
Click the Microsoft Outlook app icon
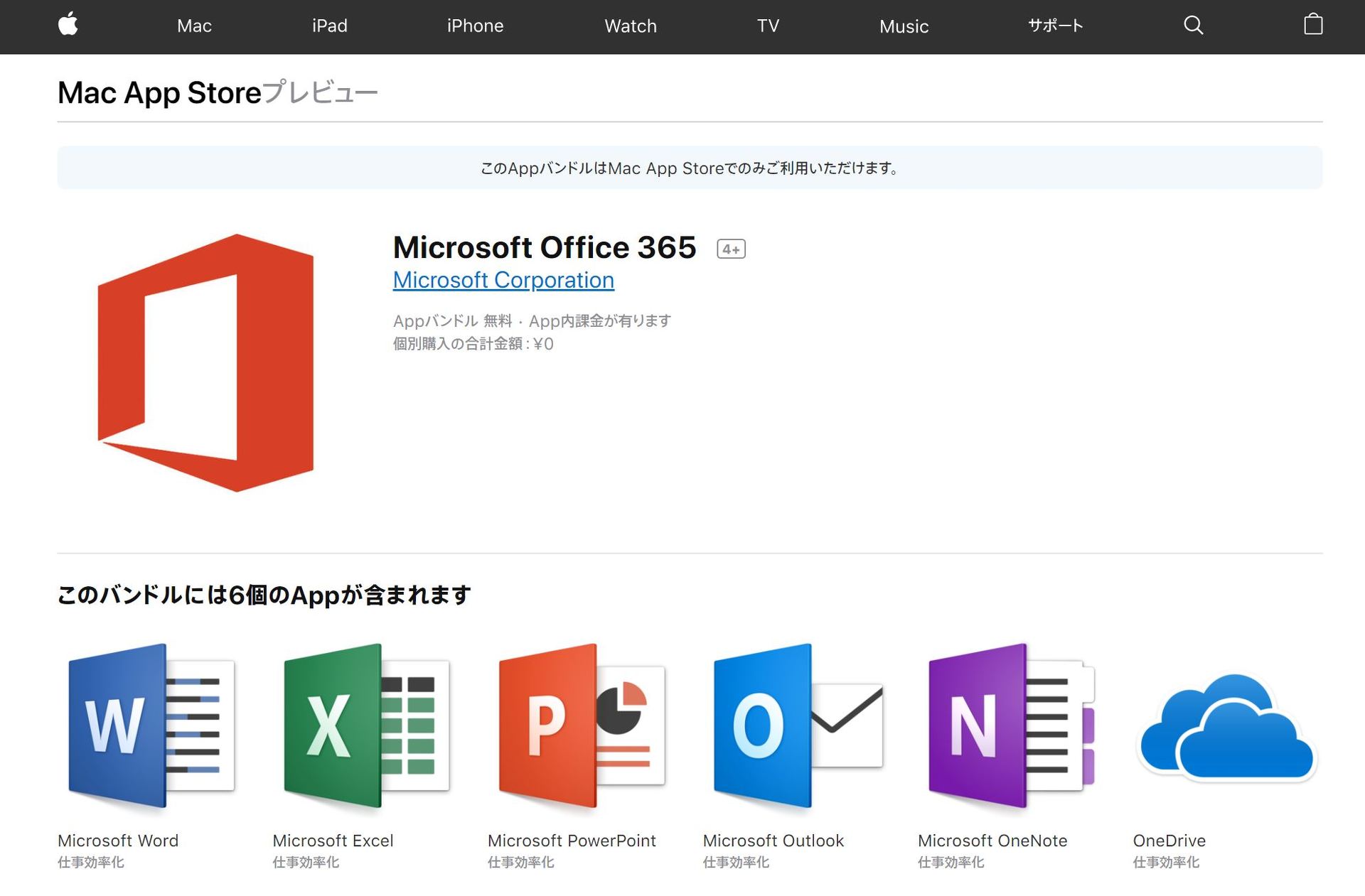pyautogui.click(x=797, y=726)
